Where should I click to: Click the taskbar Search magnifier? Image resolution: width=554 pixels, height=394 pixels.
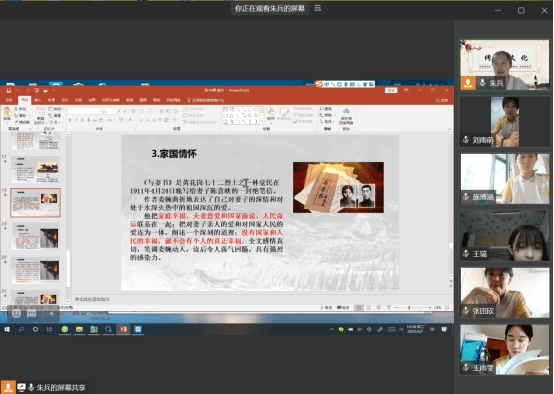[x=21, y=329]
